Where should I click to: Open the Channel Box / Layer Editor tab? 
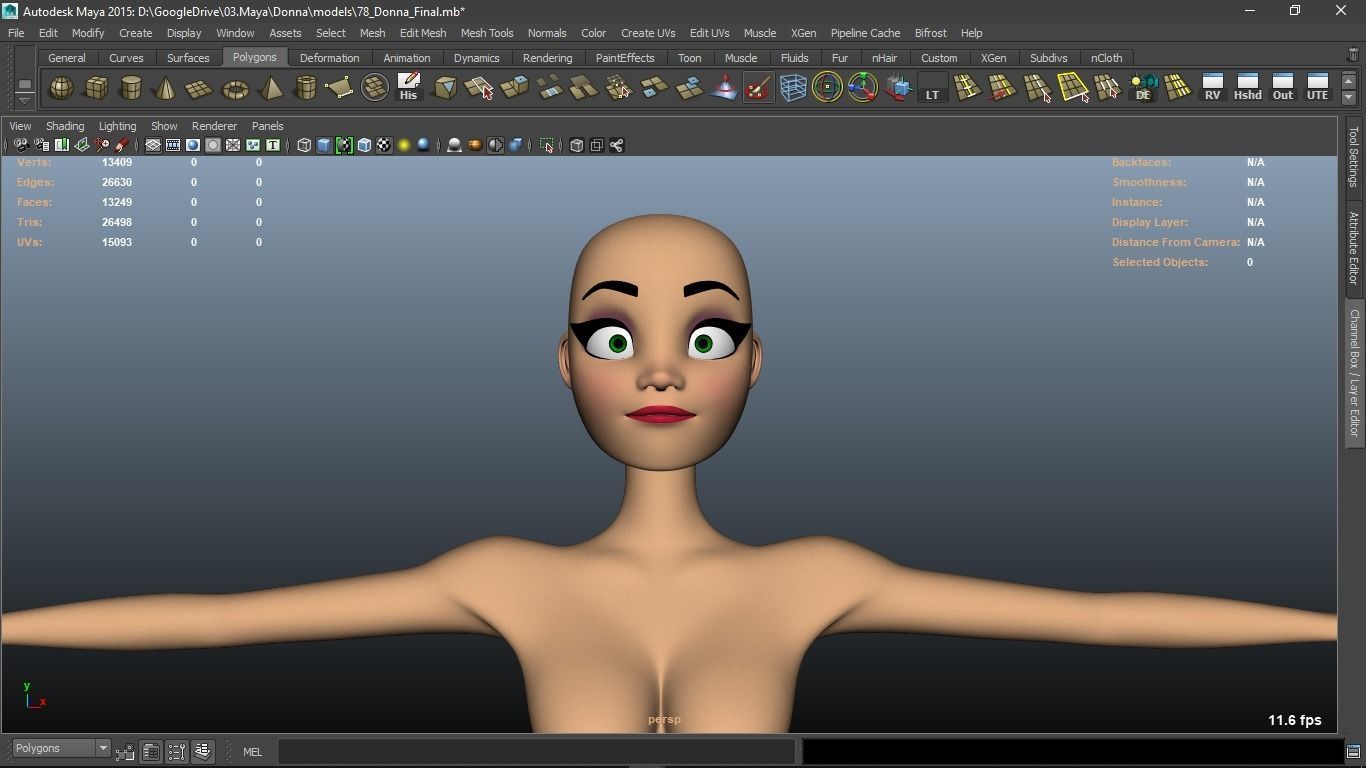pos(1354,373)
